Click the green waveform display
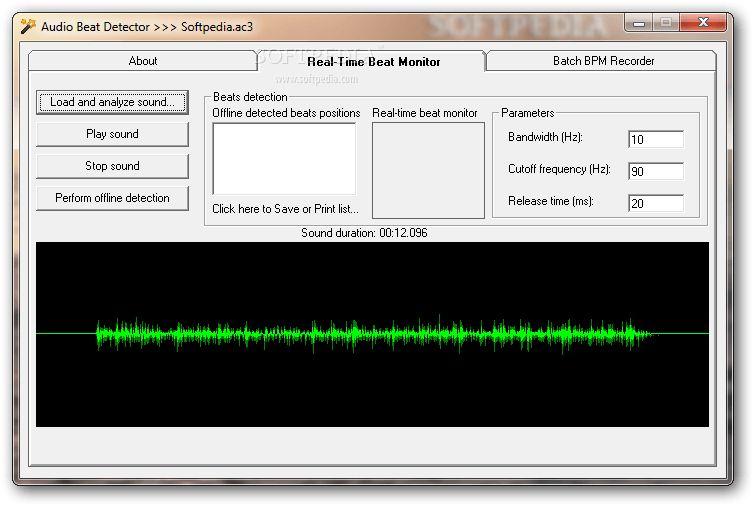 [x=372, y=334]
